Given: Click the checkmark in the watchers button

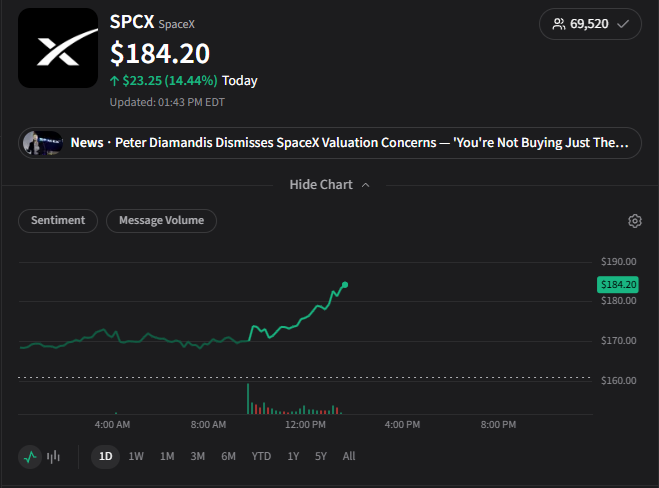Looking at the screenshot, I should pos(623,24).
